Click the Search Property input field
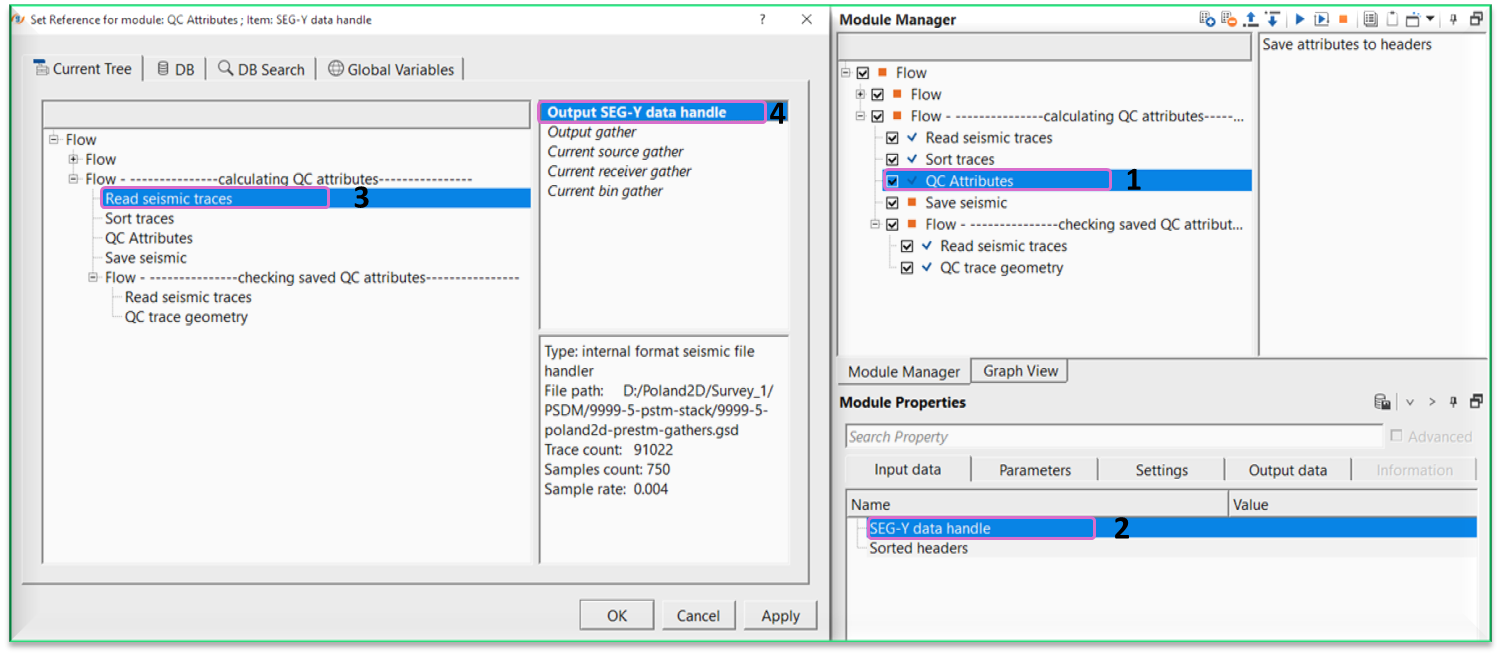Screen dimensions: 1501x656 [x=1113, y=437]
